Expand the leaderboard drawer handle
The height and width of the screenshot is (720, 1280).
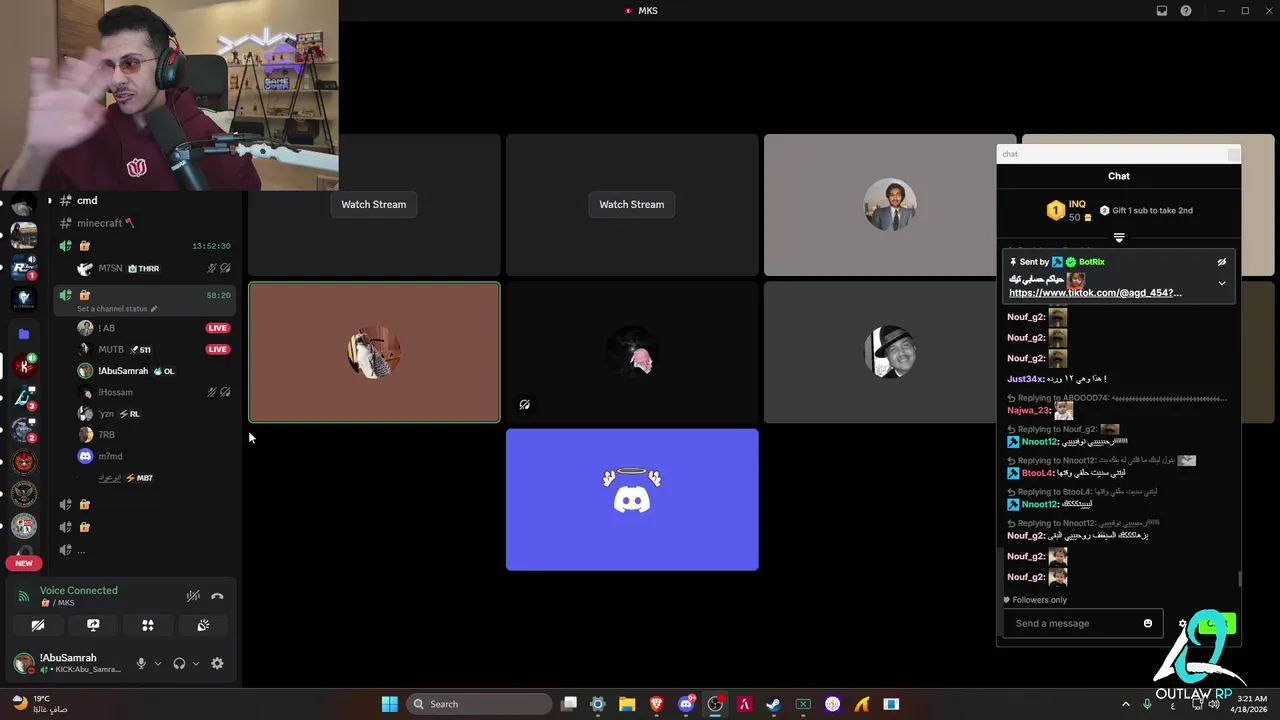click(x=1119, y=238)
